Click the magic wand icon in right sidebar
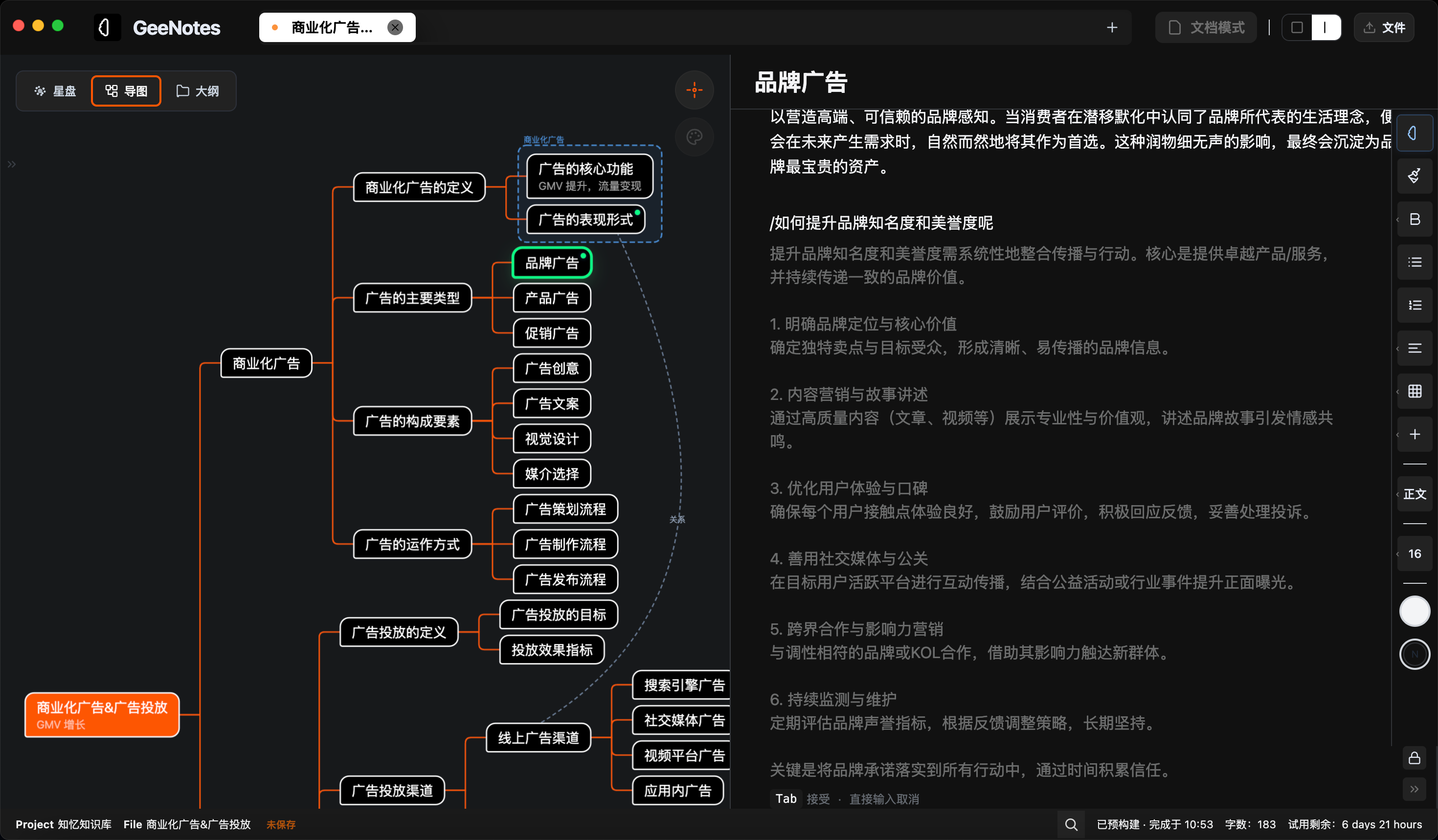The width and height of the screenshot is (1438, 840). [x=1414, y=175]
